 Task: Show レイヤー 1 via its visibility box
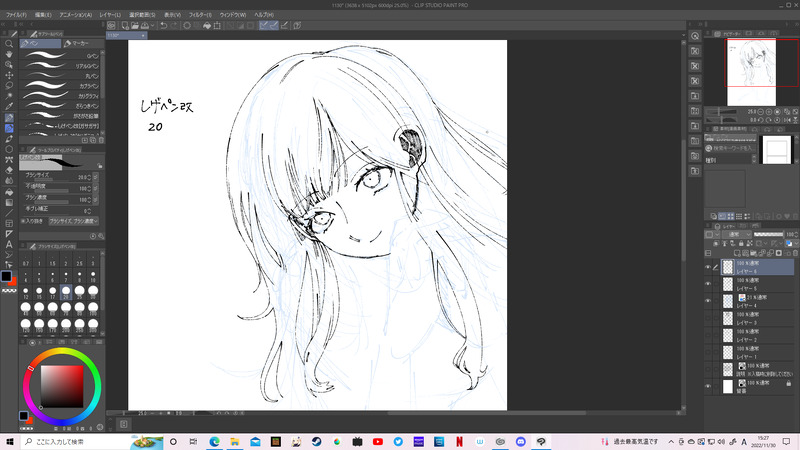[x=708, y=353]
